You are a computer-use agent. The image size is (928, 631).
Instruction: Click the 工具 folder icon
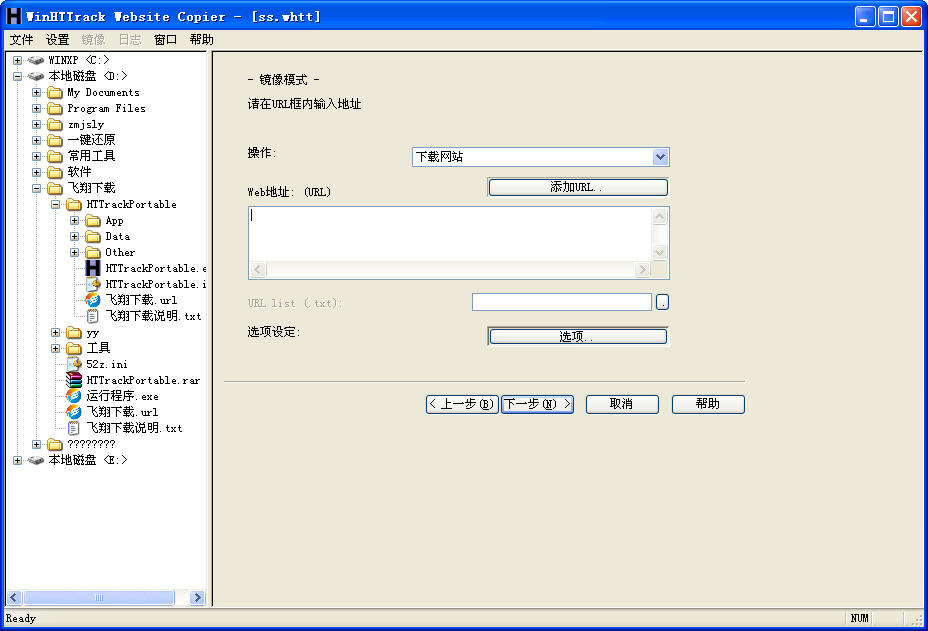pos(74,349)
